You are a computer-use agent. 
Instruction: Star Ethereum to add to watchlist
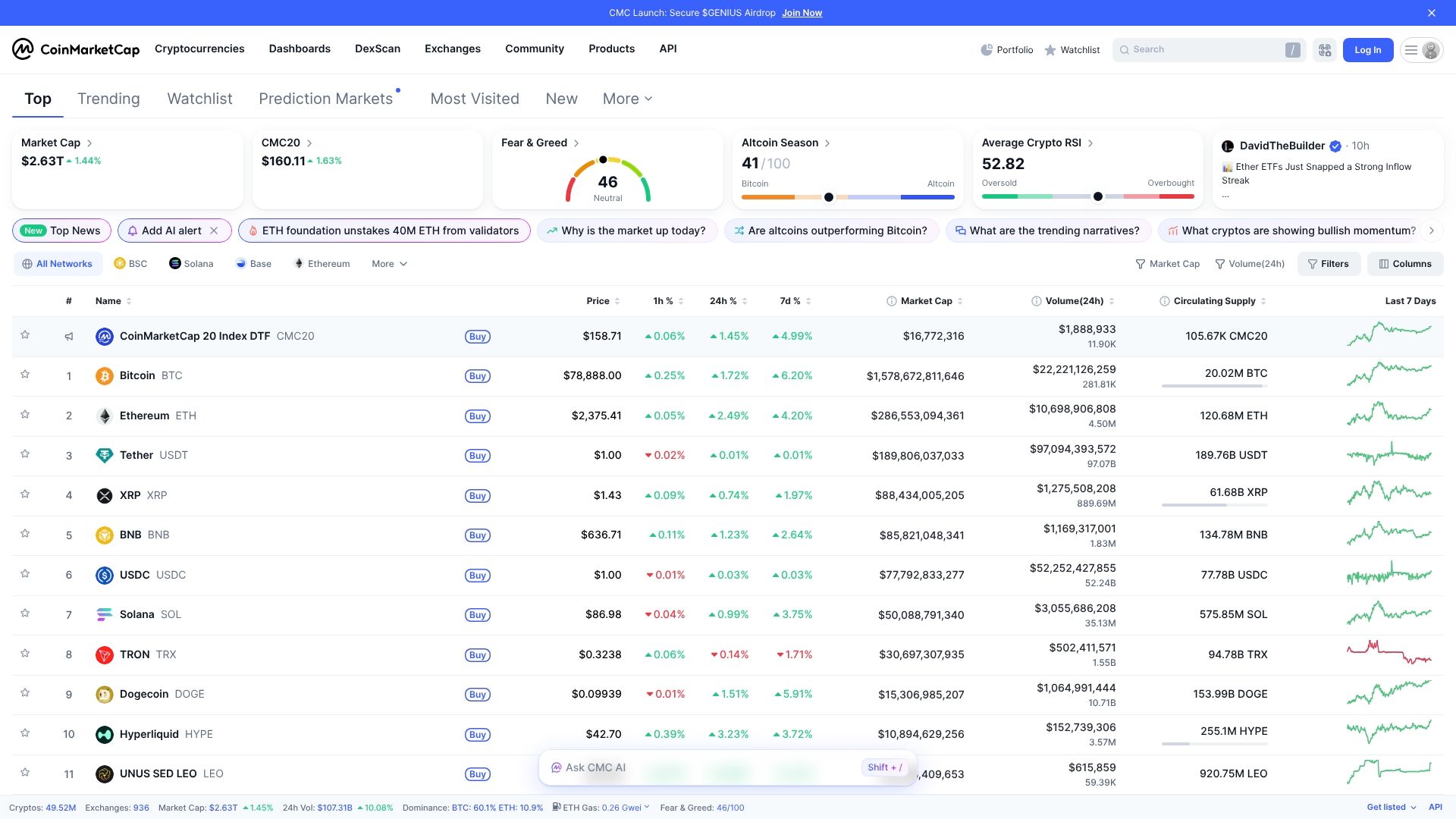(25, 415)
